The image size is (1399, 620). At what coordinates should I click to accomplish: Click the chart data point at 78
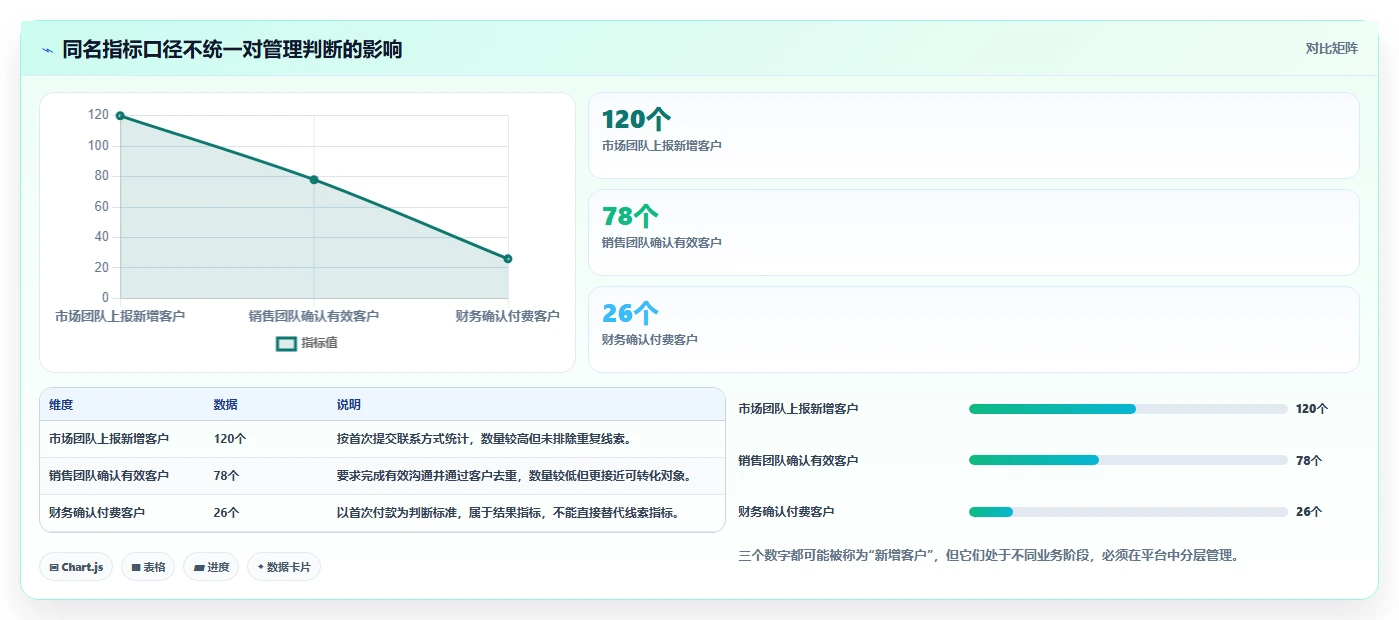(x=314, y=180)
